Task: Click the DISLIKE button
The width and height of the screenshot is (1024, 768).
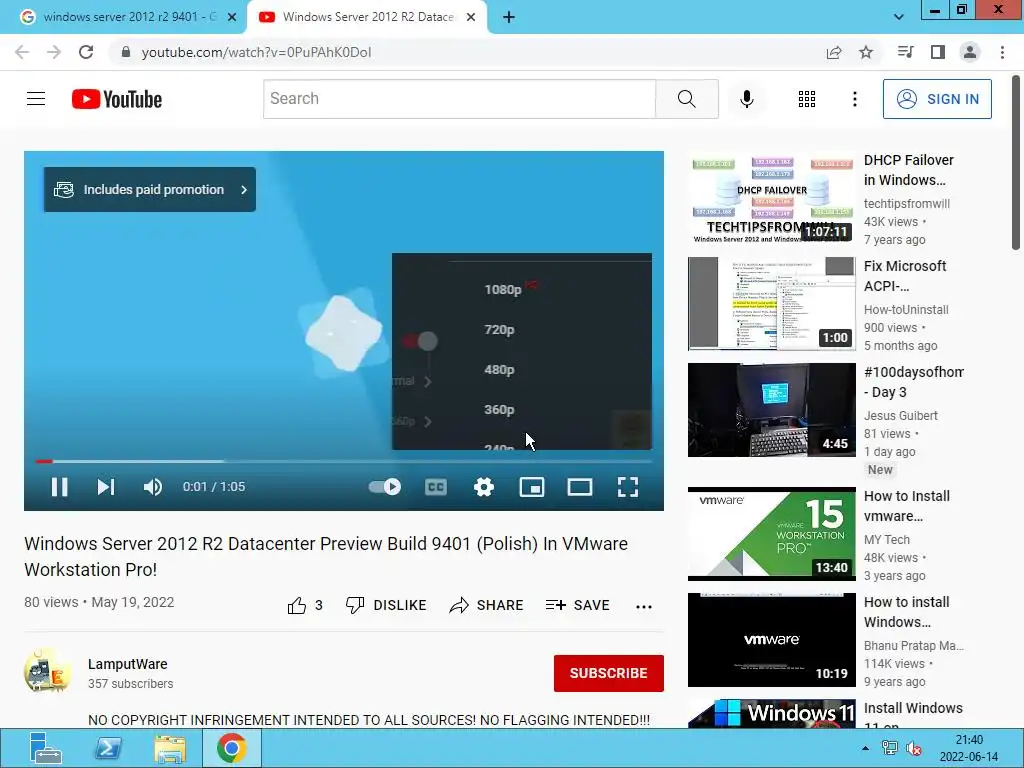Action: click(x=386, y=605)
